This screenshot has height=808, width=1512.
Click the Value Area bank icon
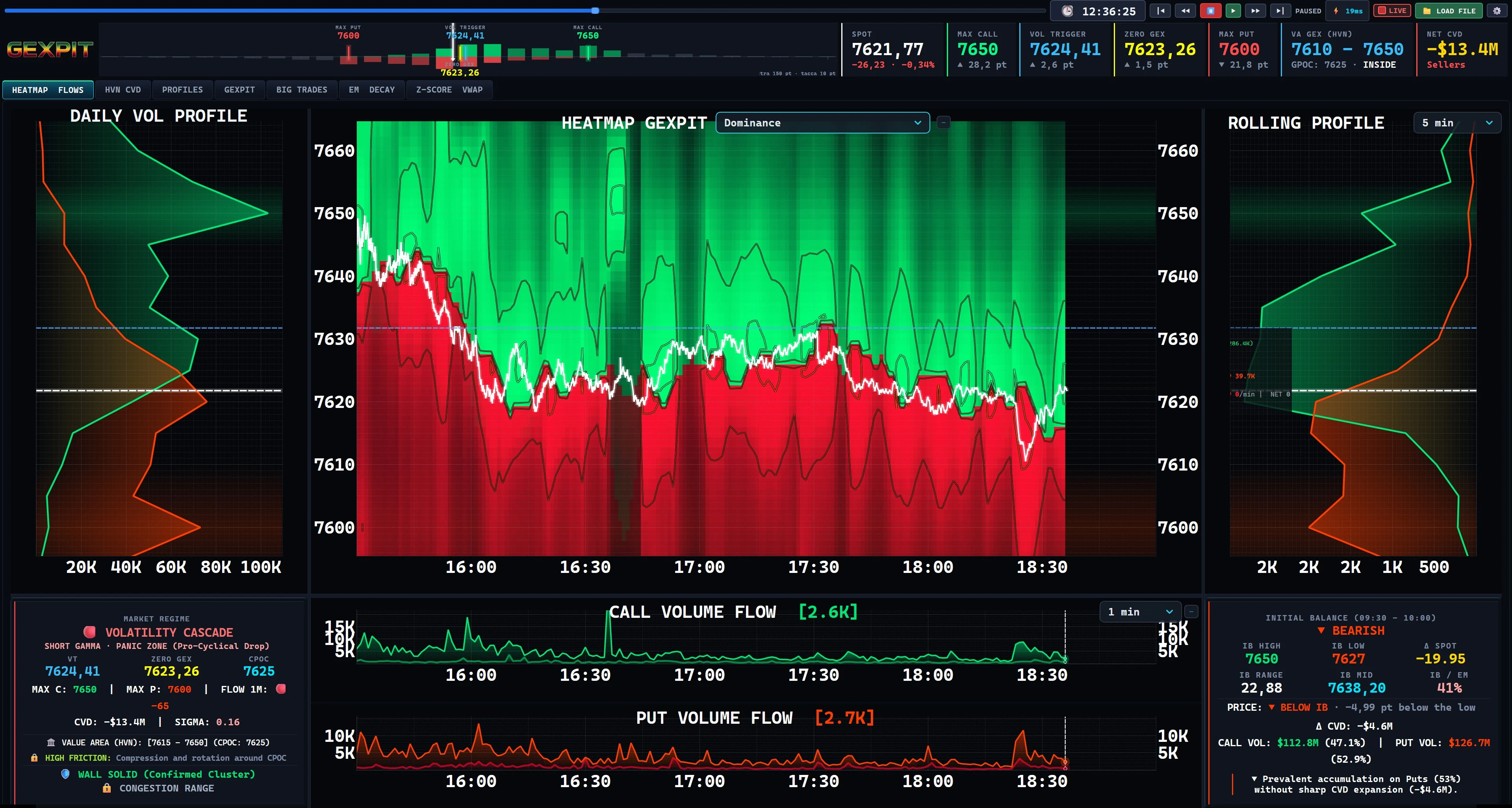click(x=51, y=742)
